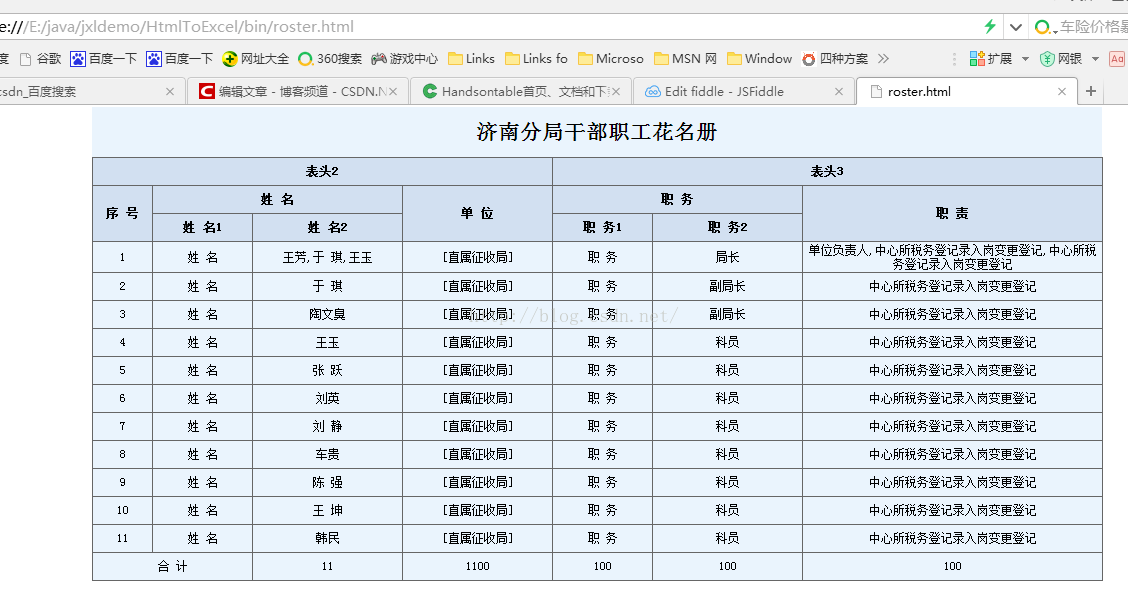Screen dimensions: 1128x610
Task: Open the 游戏中心 bookmark
Action: point(404,59)
